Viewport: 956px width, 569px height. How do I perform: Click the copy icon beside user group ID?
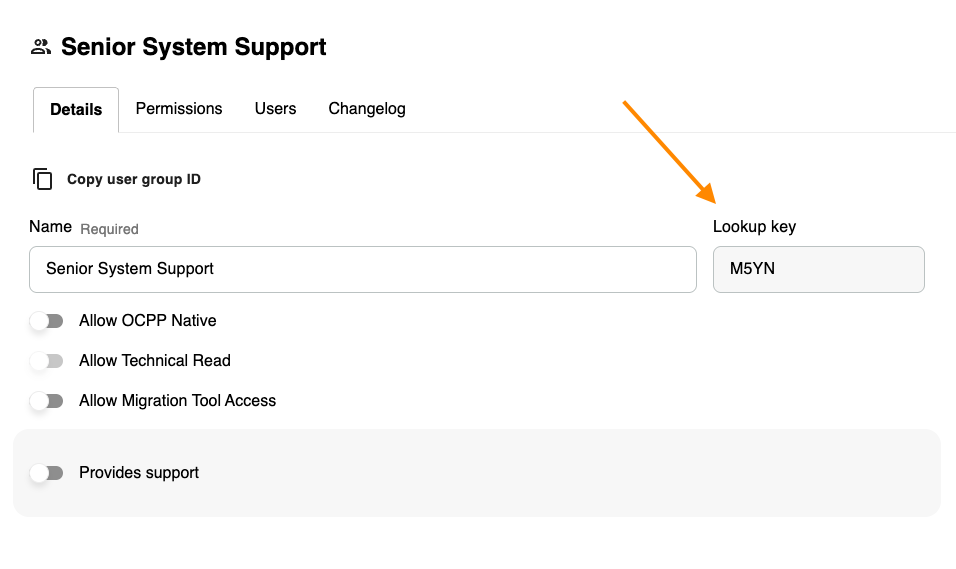[x=42, y=179]
